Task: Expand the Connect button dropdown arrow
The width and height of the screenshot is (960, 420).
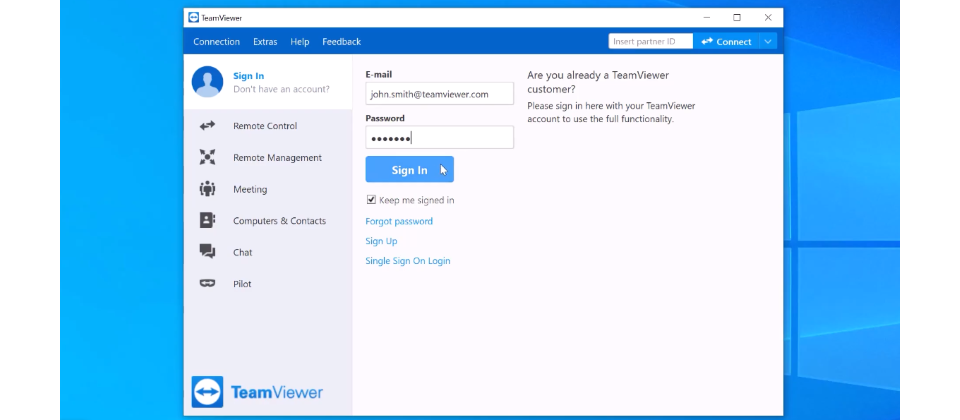Action: point(768,41)
